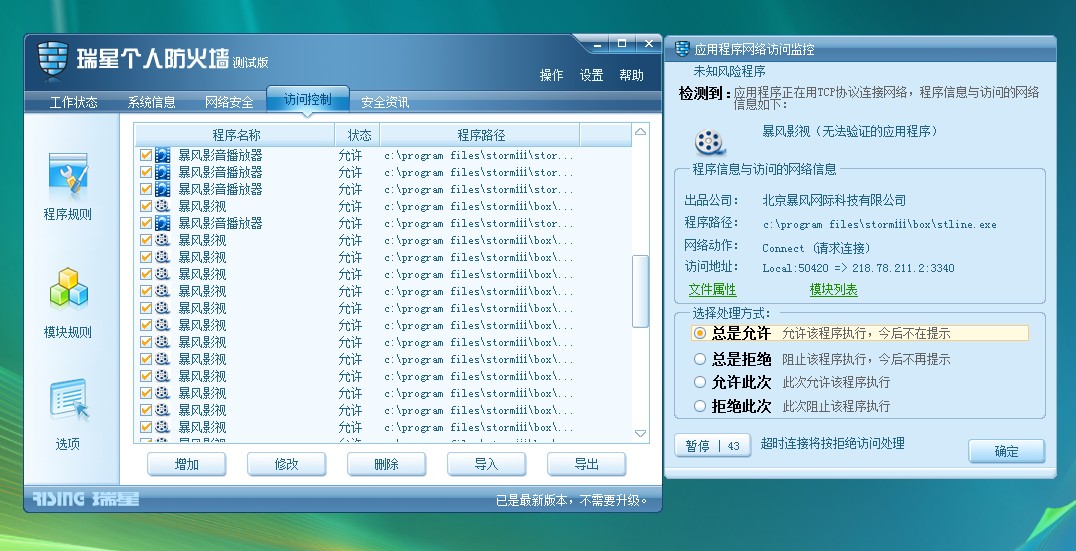Minimize the 瑞星个人防火墙 window
The width and height of the screenshot is (1076, 551).
point(598,45)
